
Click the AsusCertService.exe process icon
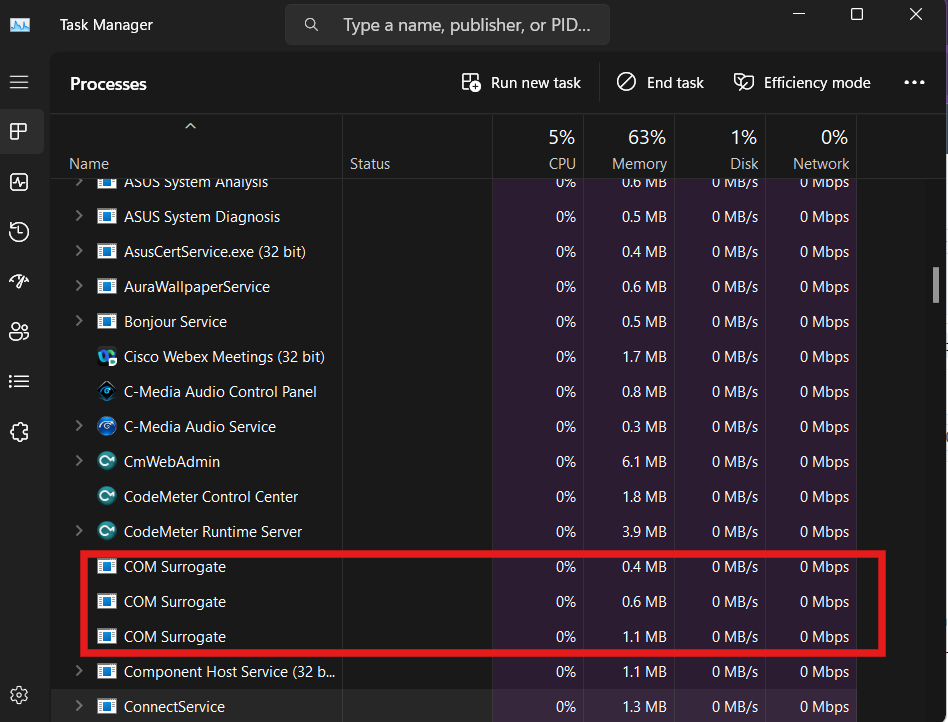pos(107,251)
